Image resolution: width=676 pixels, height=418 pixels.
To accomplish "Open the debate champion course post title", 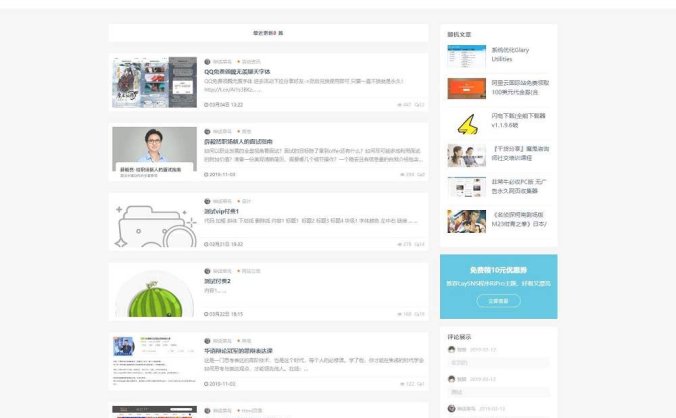I will click(x=238, y=351).
